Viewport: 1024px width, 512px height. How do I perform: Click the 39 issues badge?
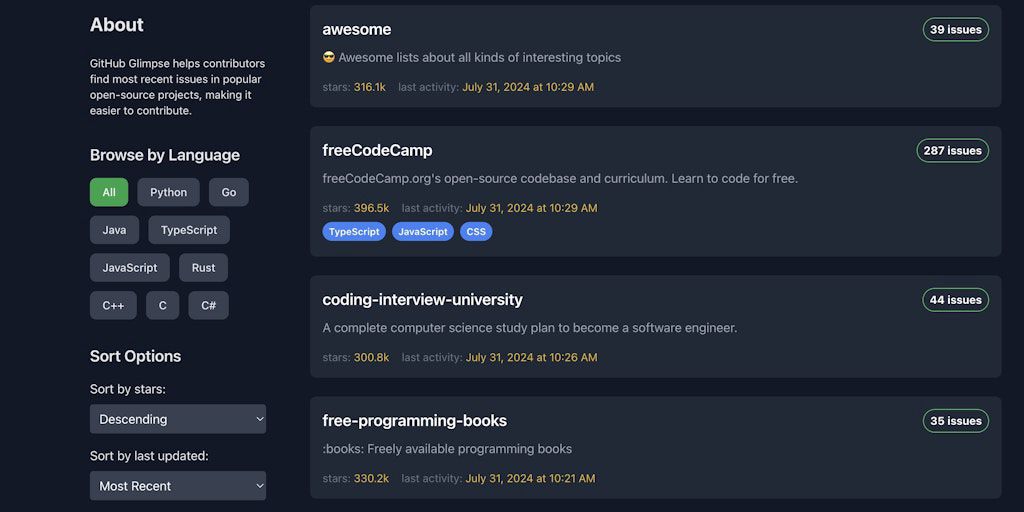955,30
